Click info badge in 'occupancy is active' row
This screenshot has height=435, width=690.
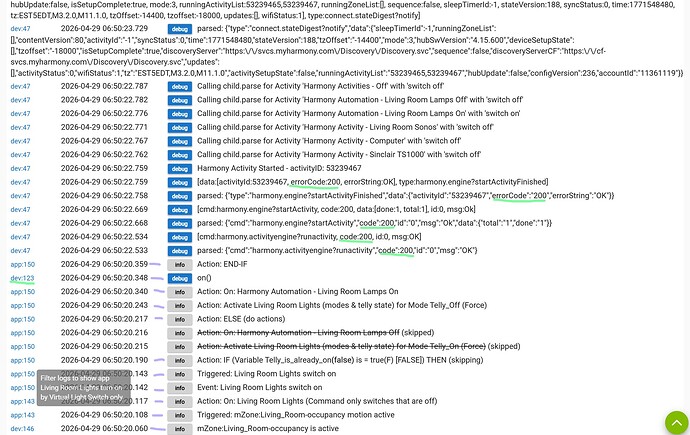coord(180,429)
